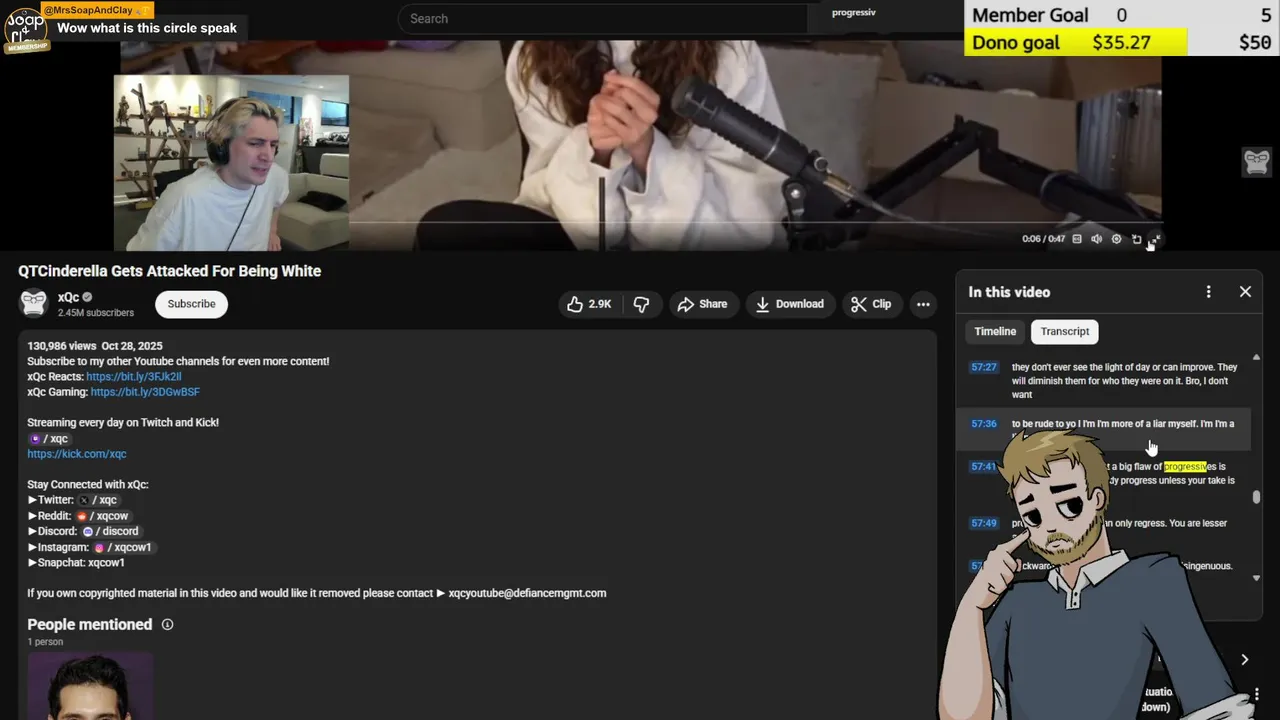Click the "Member Goal" overlay row
Image resolution: width=1280 pixels, height=720 pixels.
tap(1121, 15)
